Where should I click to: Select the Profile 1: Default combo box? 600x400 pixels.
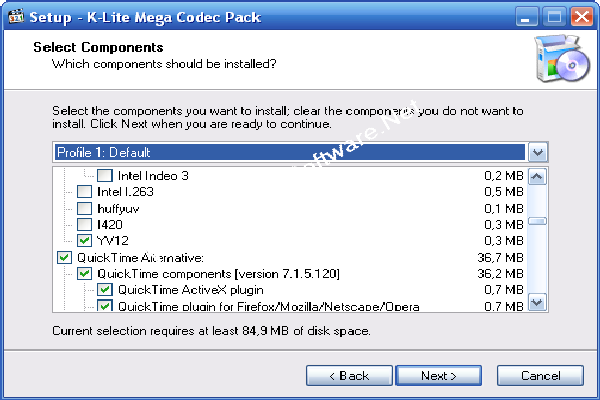click(300, 152)
